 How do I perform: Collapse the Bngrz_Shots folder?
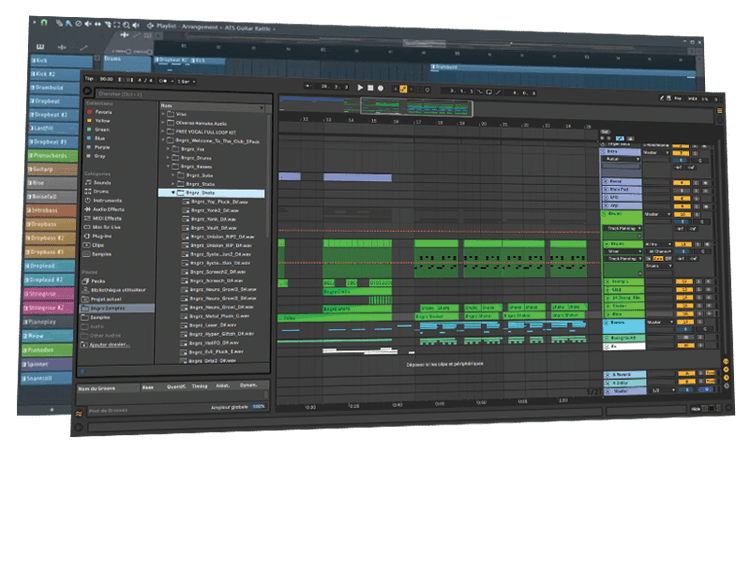[x=171, y=193]
